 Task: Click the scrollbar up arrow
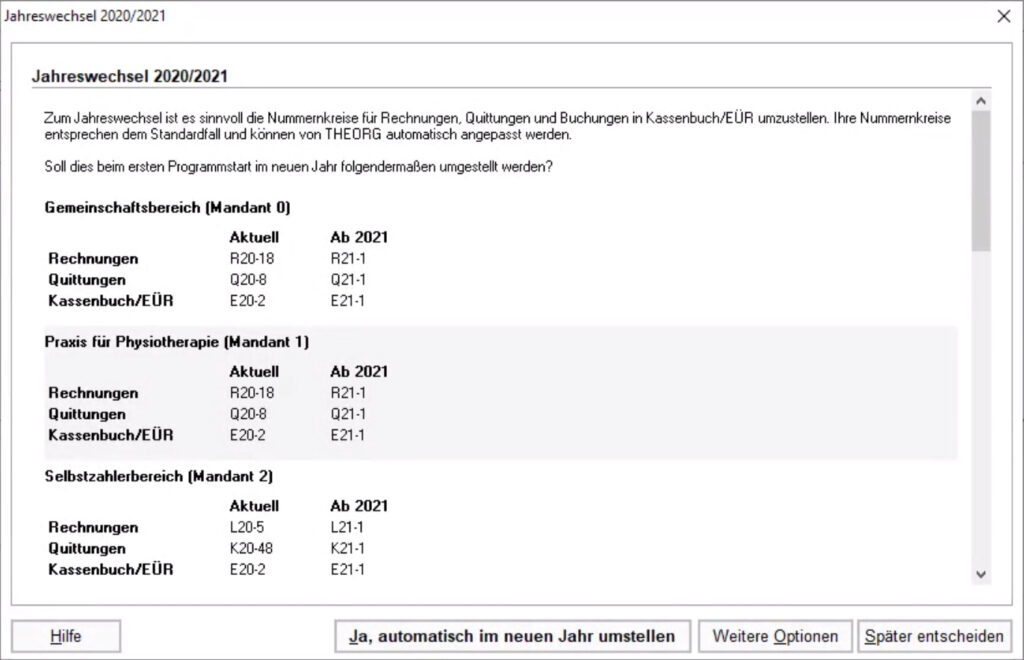click(980, 100)
